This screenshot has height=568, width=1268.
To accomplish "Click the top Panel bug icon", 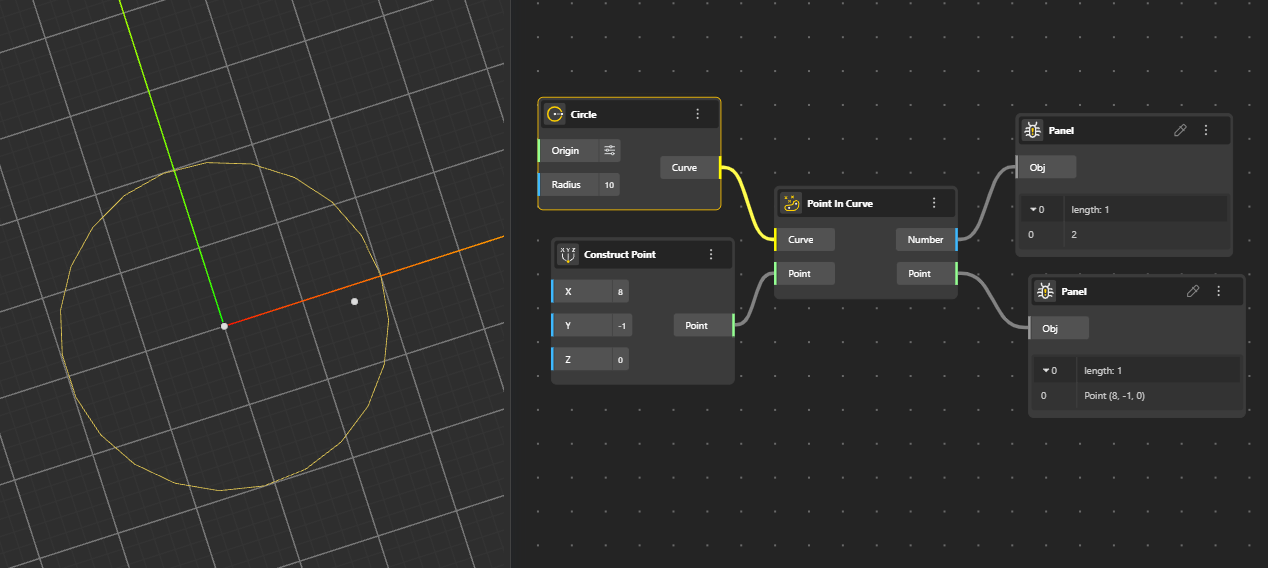I will [1032, 130].
